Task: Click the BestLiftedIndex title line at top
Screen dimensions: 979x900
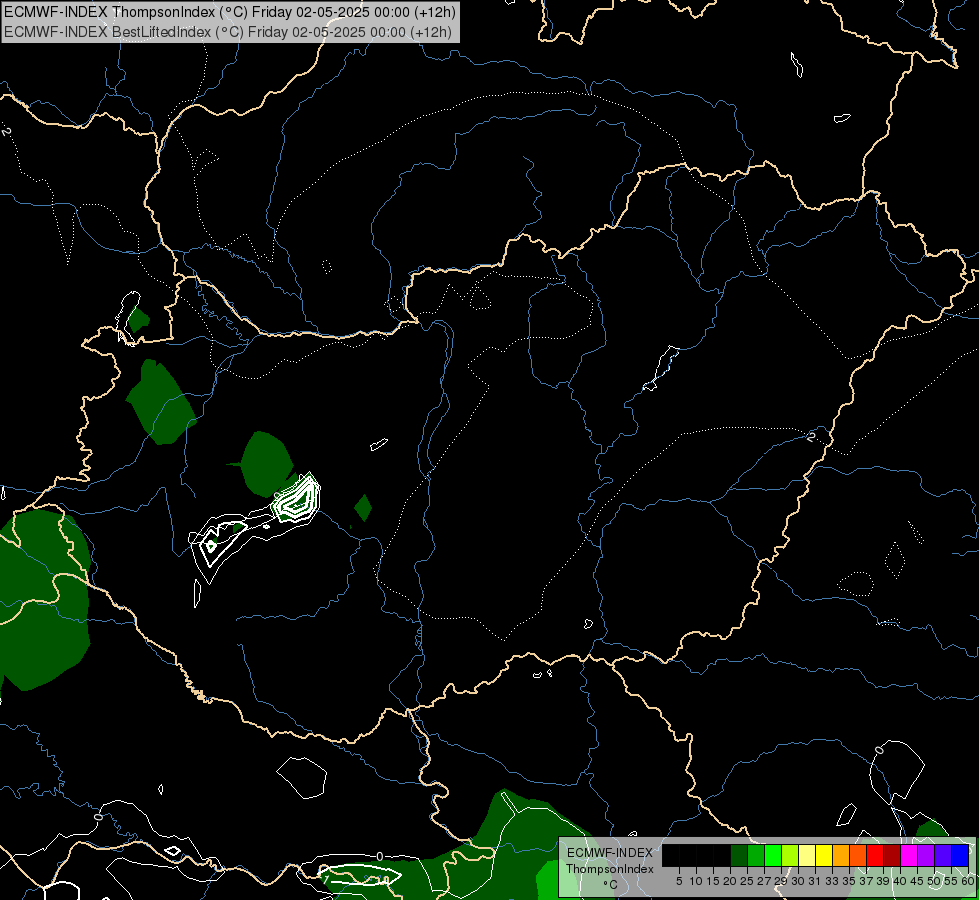Action: coord(228,31)
